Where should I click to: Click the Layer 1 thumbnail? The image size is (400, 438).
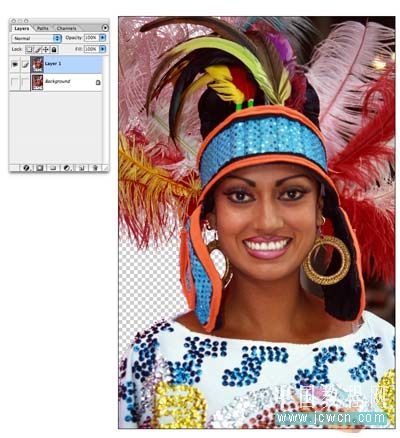tap(37, 65)
